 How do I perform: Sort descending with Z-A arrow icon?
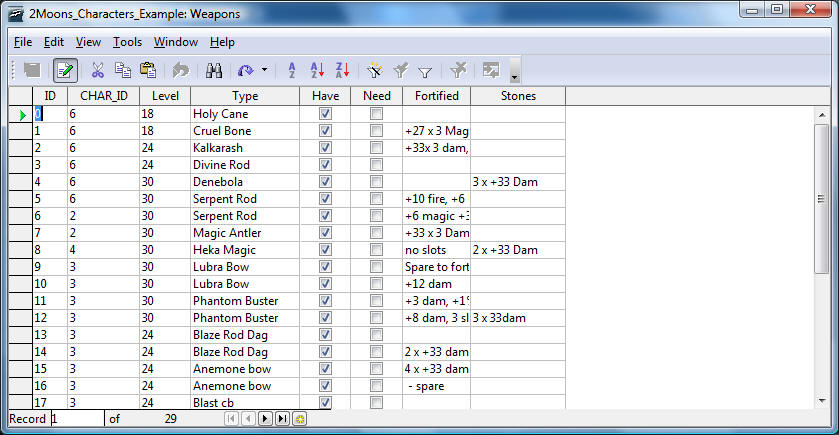click(342, 70)
